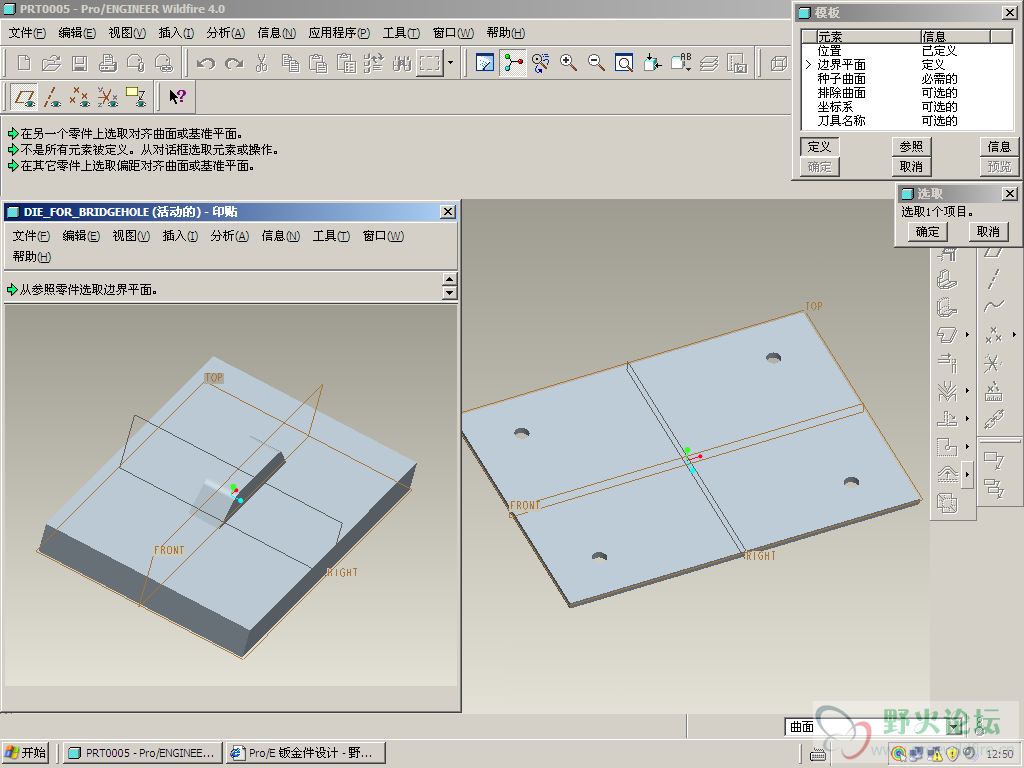Click 确定 in the 选取 dialog
The width and height of the screenshot is (1024, 768).
927,232
